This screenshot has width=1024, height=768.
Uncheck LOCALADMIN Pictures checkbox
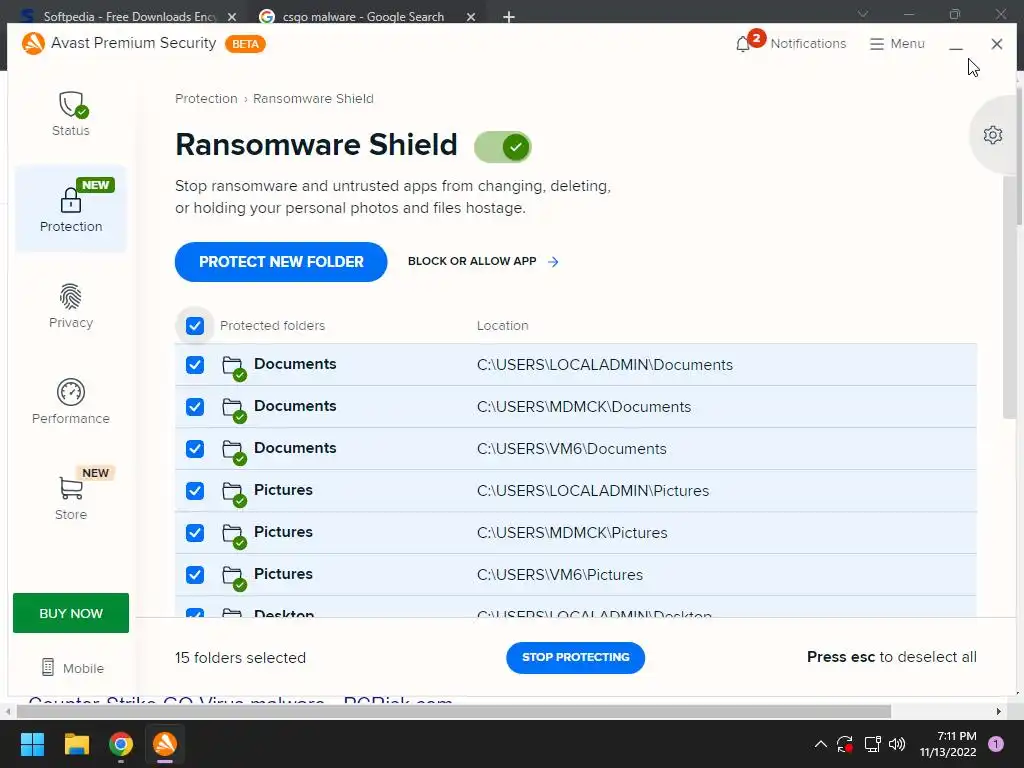[x=195, y=490]
